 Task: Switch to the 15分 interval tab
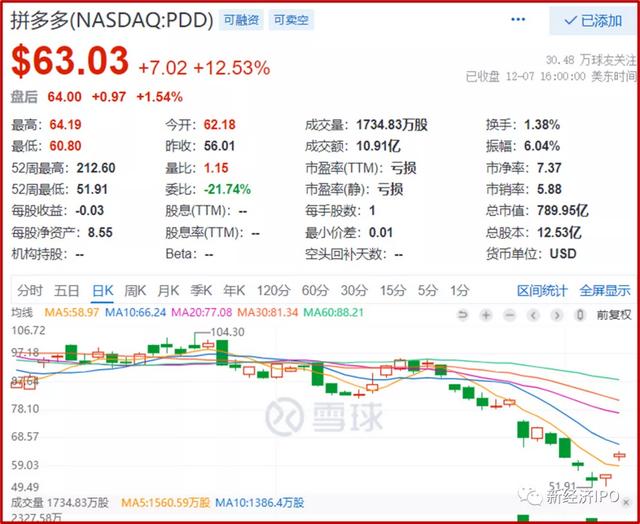click(x=393, y=291)
